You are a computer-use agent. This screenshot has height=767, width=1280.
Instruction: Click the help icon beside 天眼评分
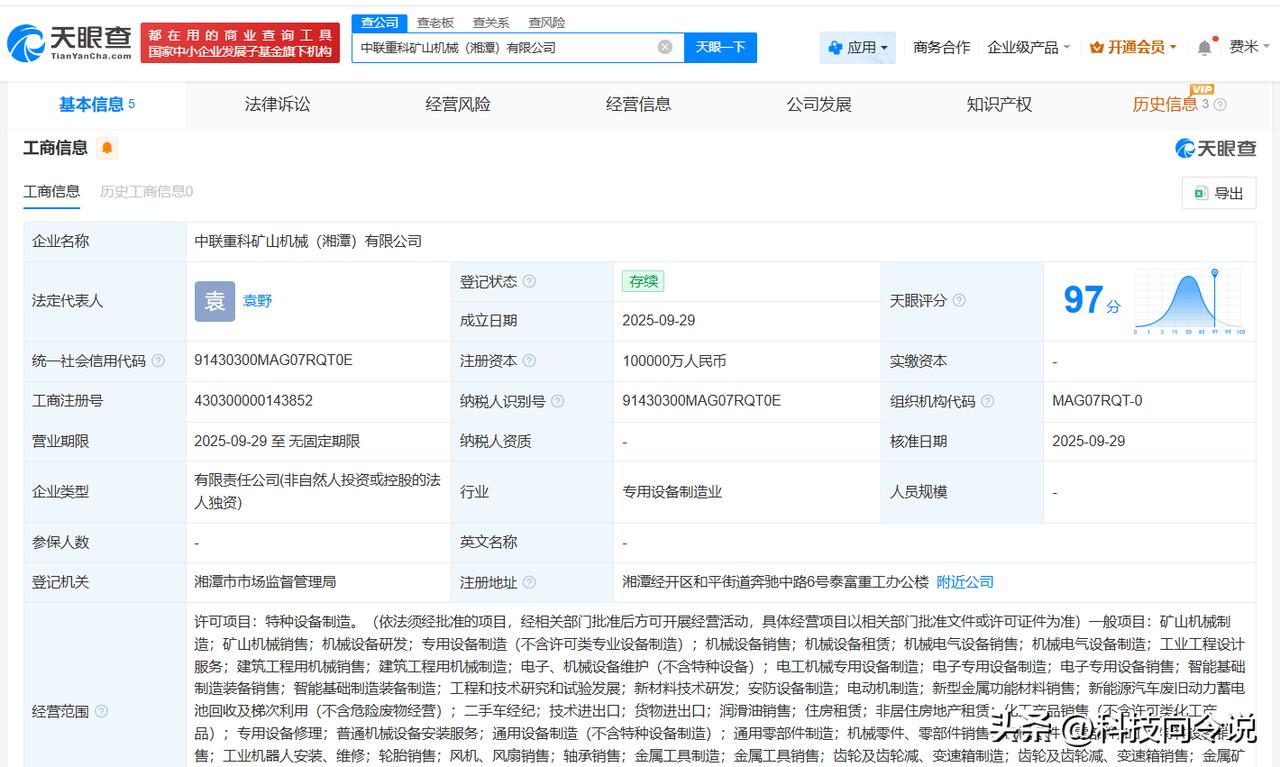pyautogui.click(x=959, y=300)
